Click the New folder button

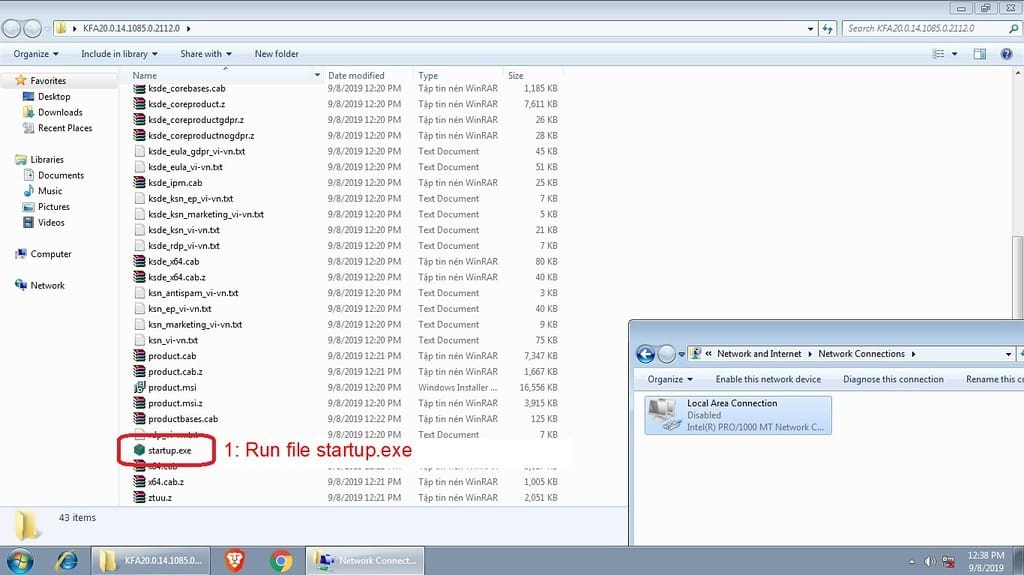[x=276, y=54]
